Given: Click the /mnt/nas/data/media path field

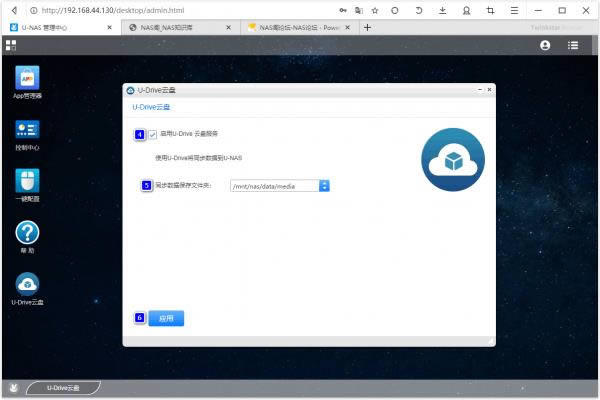Looking at the screenshot, I should (275, 186).
